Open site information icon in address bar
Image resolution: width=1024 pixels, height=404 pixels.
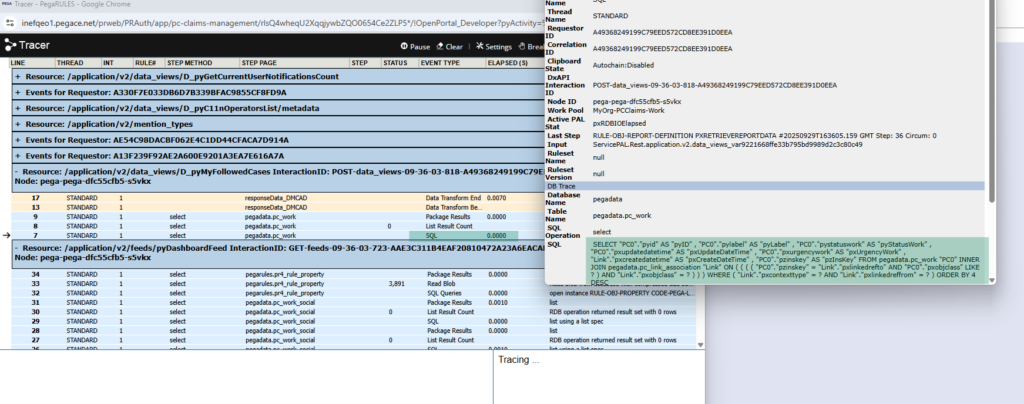[x=10, y=23]
